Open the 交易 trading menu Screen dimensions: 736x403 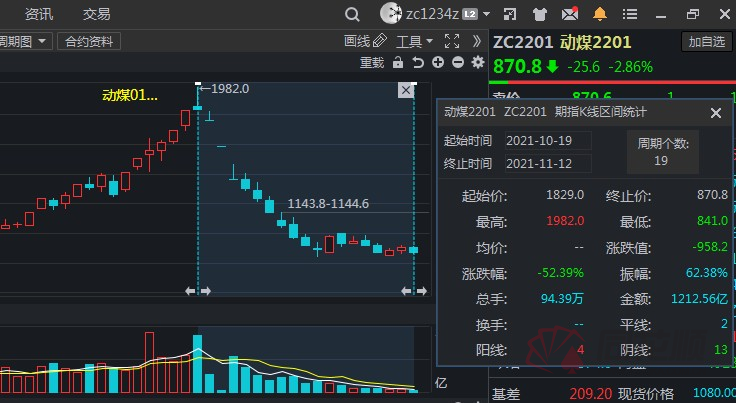point(97,14)
